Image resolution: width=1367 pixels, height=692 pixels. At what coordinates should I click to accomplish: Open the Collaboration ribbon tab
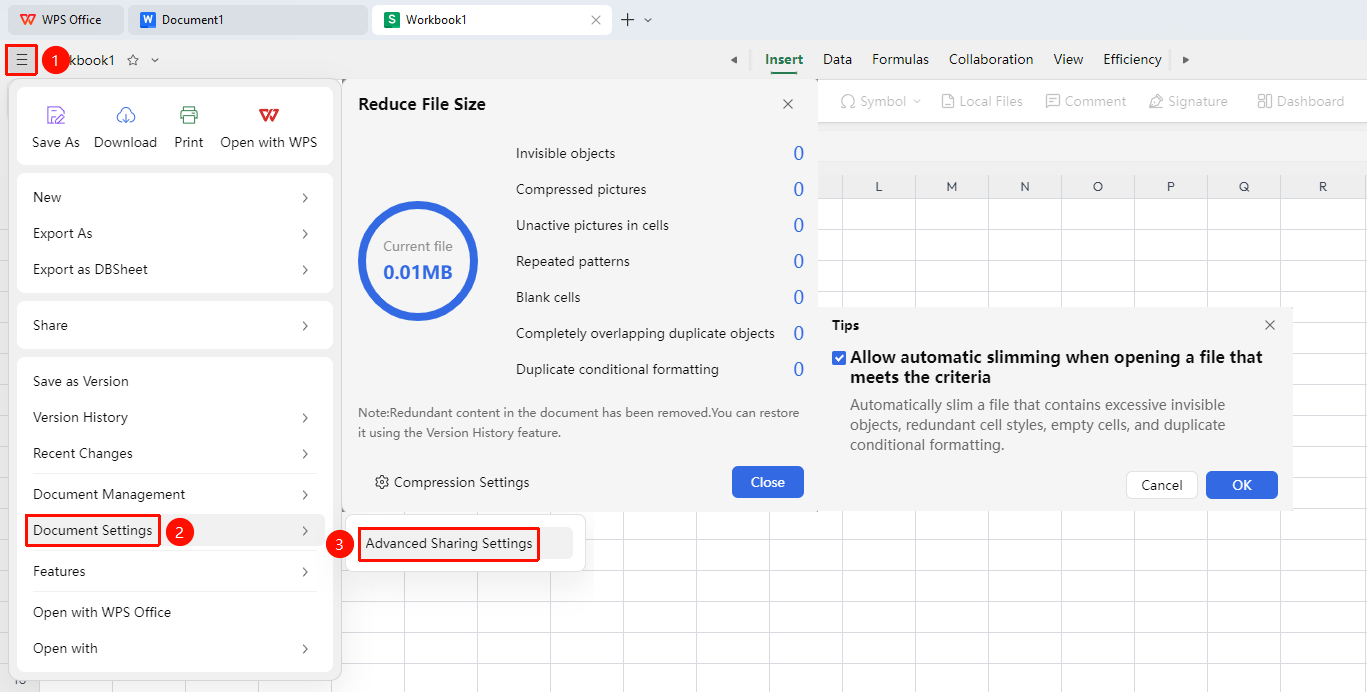pos(991,60)
